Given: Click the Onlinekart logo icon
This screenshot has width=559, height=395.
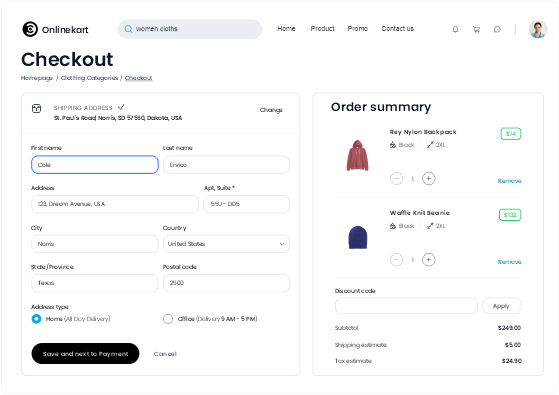Looking at the screenshot, I should [30, 29].
